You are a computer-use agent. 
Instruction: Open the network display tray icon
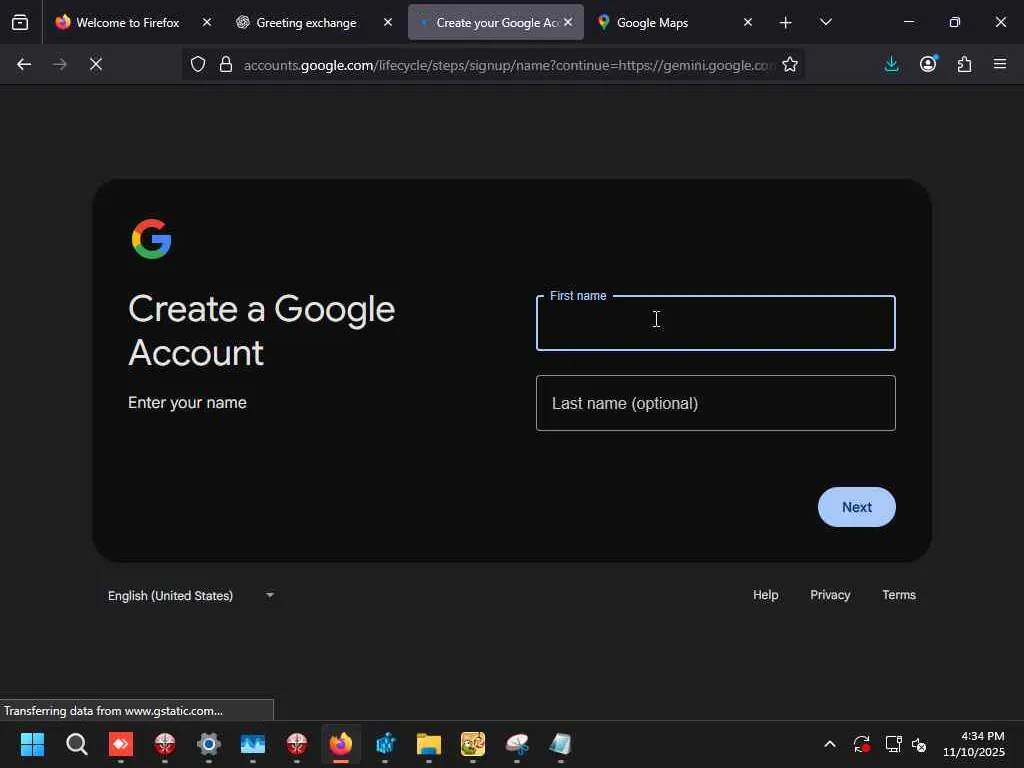click(x=893, y=744)
